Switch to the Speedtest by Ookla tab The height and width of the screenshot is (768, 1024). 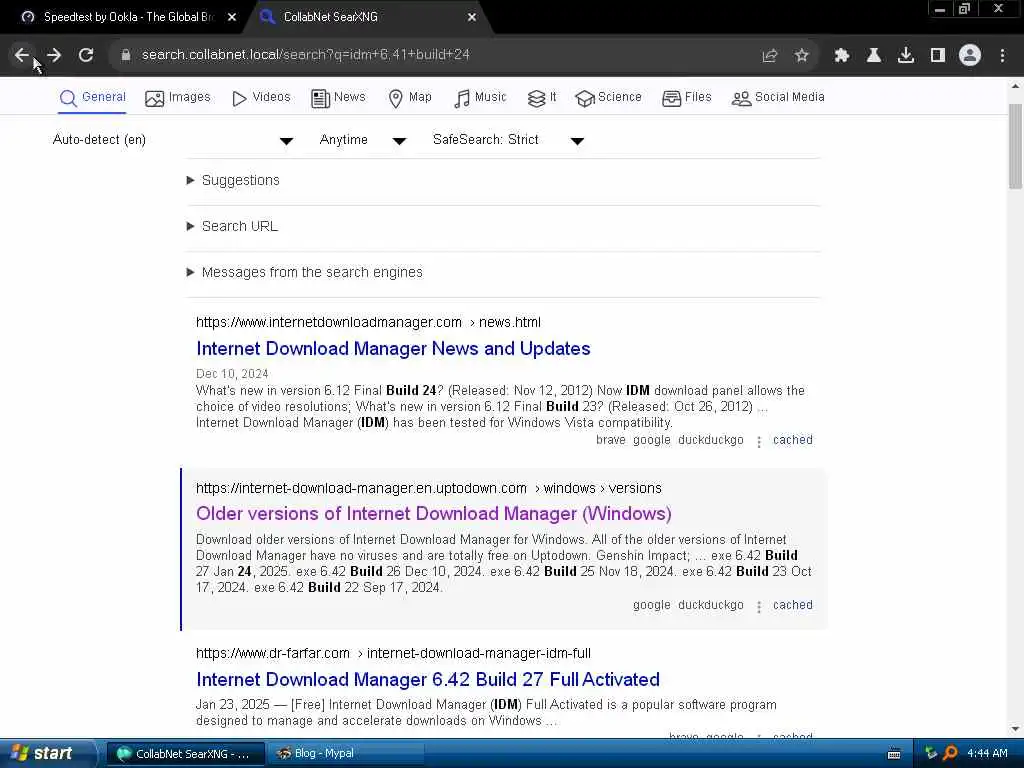[x=129, y=17]
